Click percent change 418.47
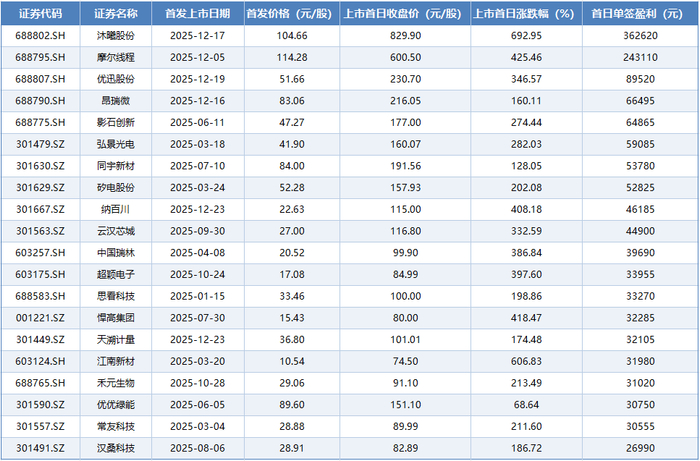The height and width of the screenshot is (461, 700). pyautogui.click(x=526, y=319)
